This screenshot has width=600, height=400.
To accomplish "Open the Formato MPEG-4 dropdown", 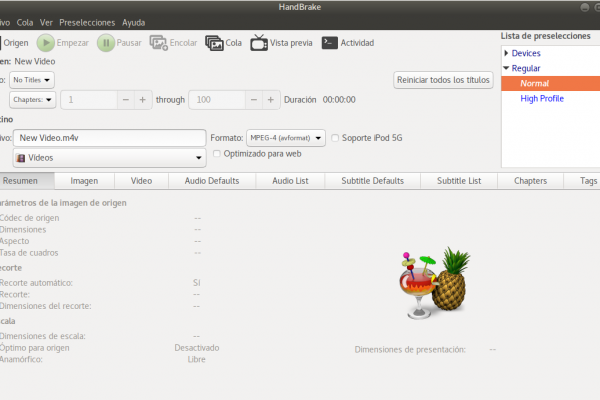I will point(286,138).
